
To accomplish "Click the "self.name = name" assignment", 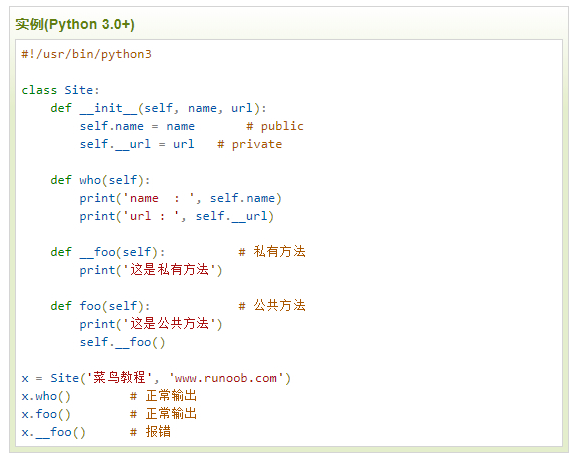I will click(x=137, y=126).
